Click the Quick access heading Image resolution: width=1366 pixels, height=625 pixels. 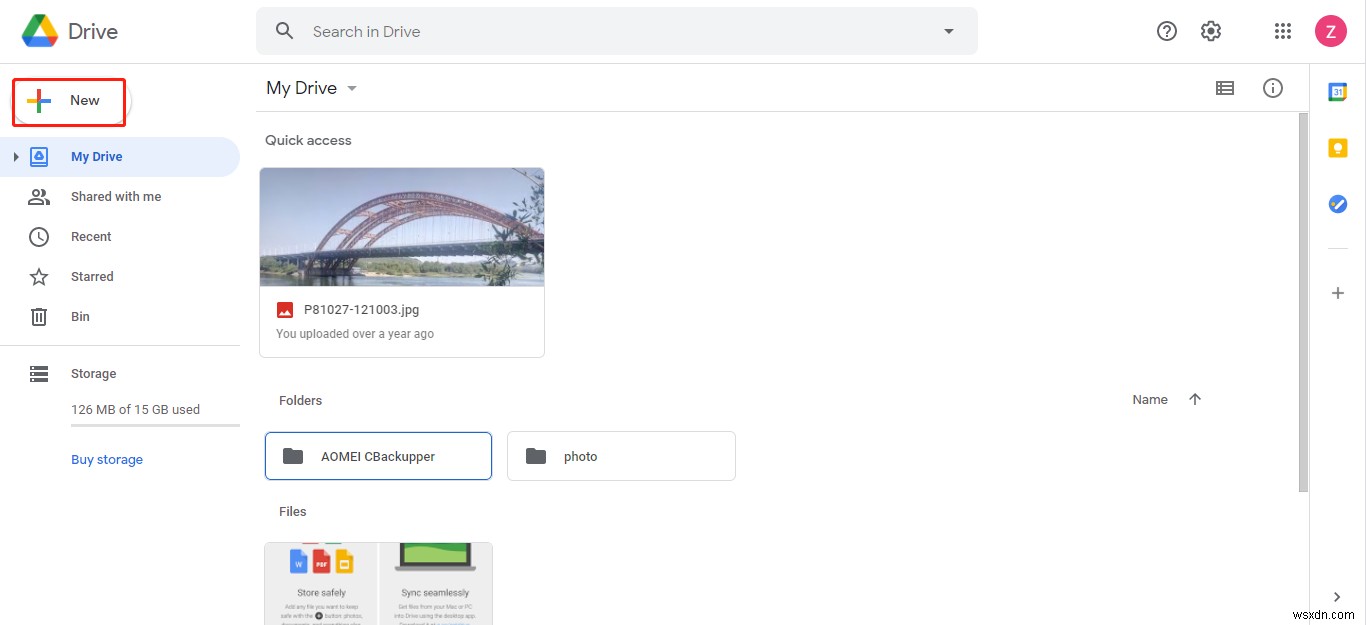(x=308, y=140)
